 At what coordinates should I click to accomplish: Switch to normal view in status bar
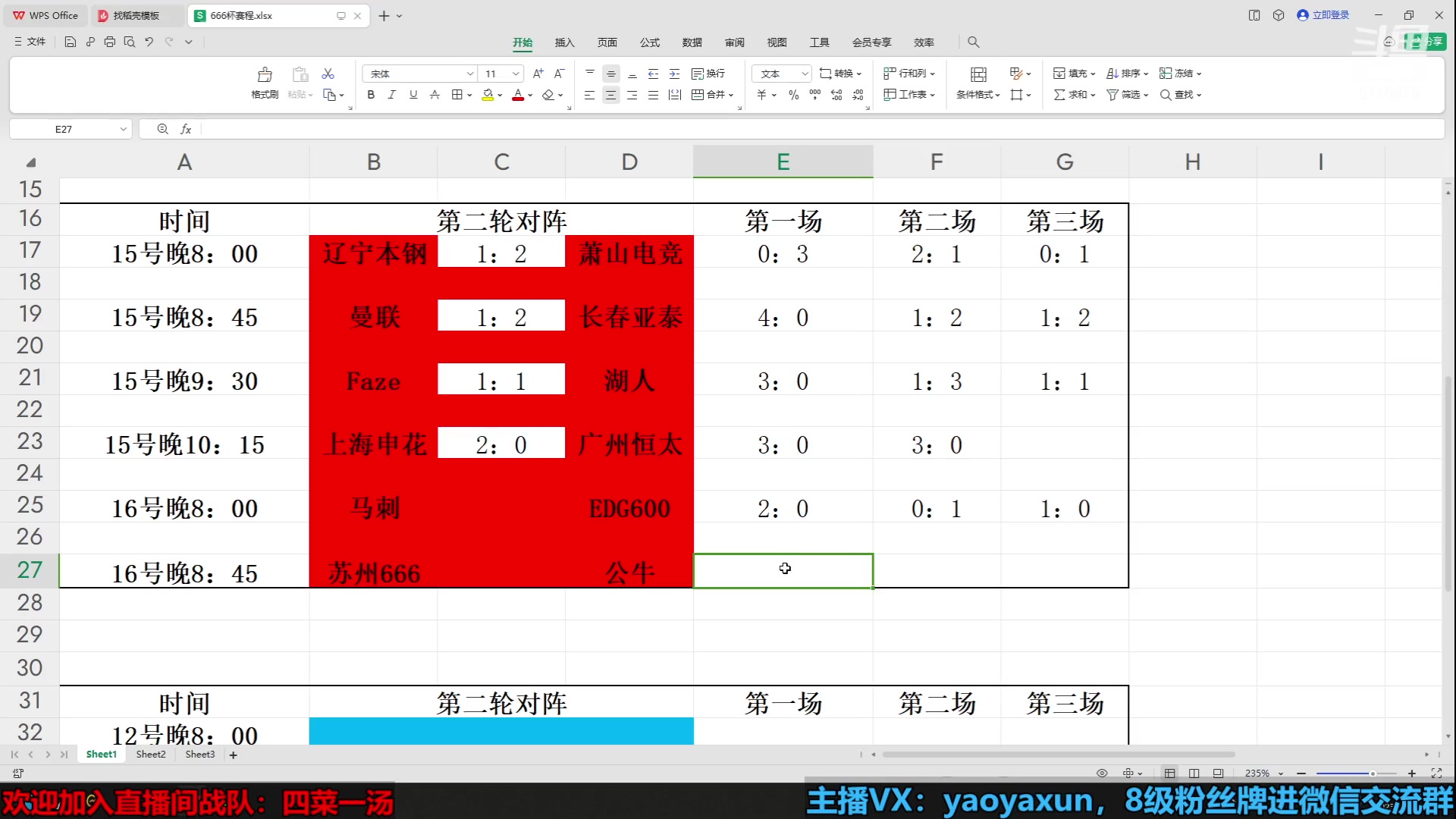pyautogui.click(x=1169, y=773)
